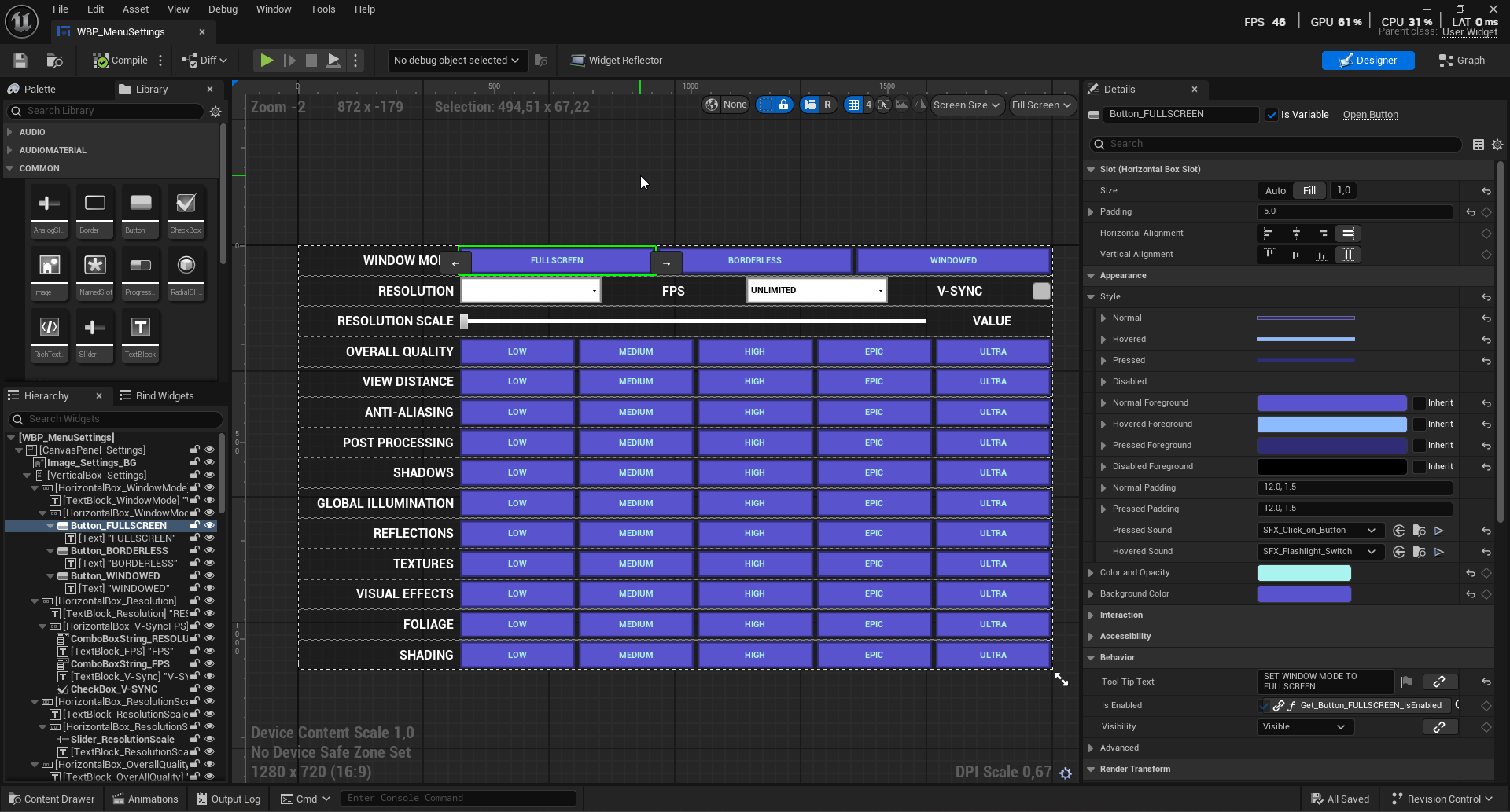Open the Color and Opacity swatch
The image size is (1510, 812).
1304,573
